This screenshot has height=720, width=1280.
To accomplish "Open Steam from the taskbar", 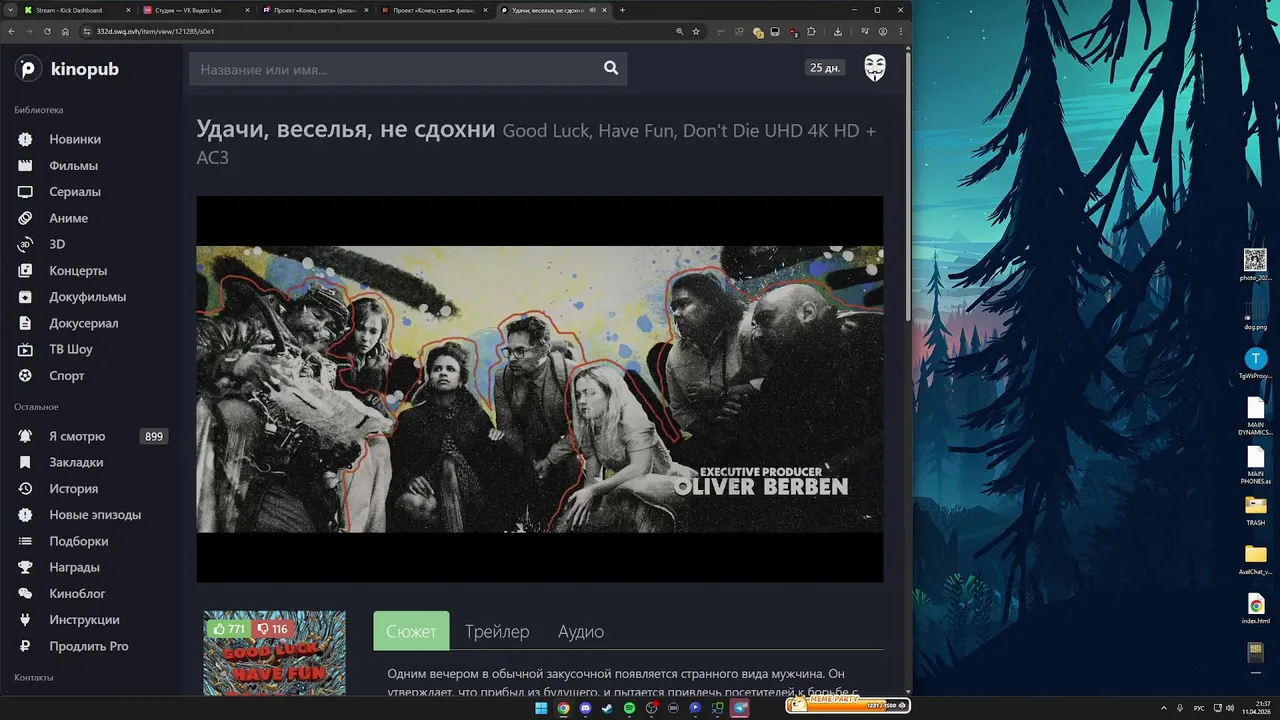I will tap(607, 708).
